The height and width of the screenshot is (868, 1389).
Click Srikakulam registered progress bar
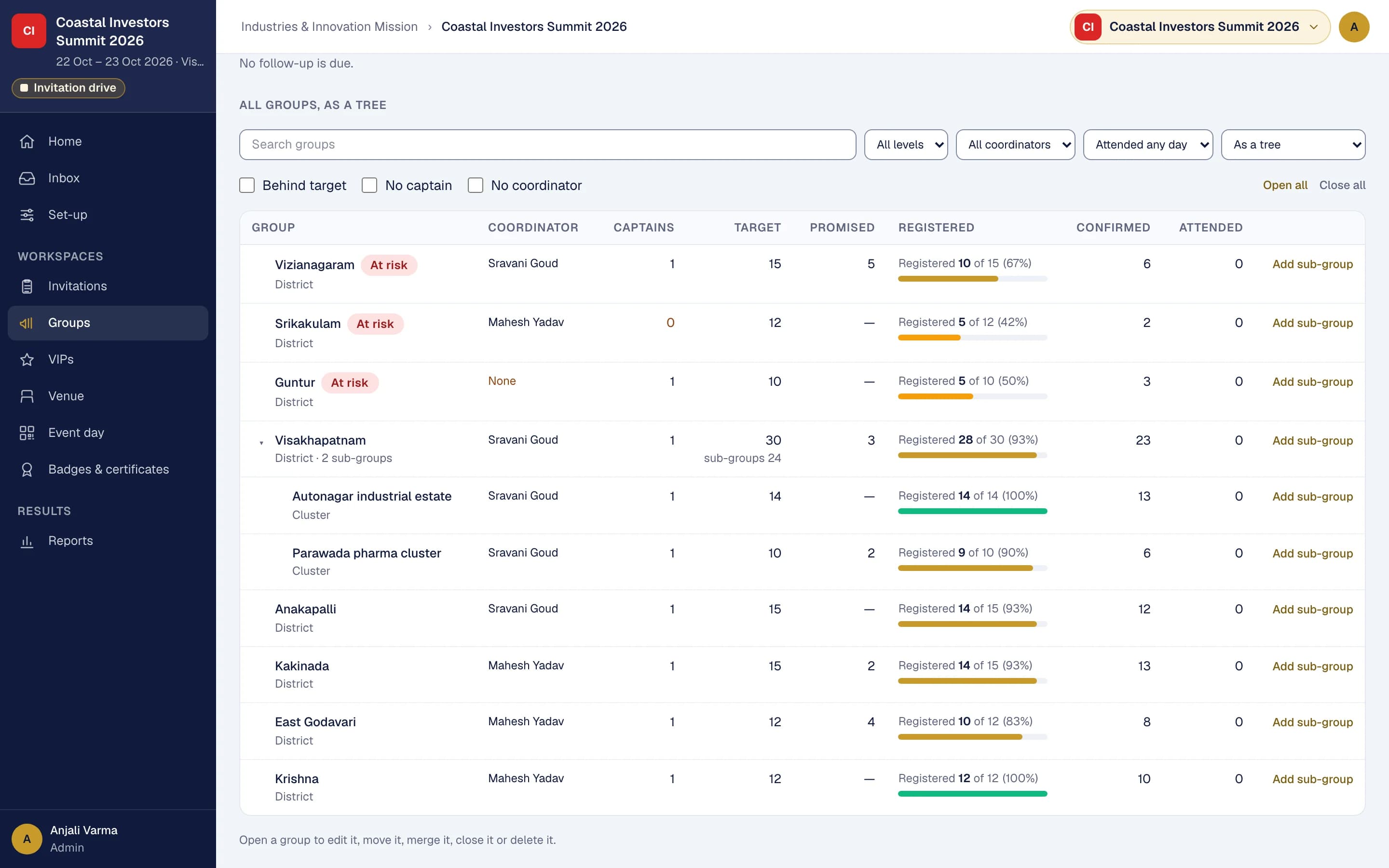tap(972, 338)
